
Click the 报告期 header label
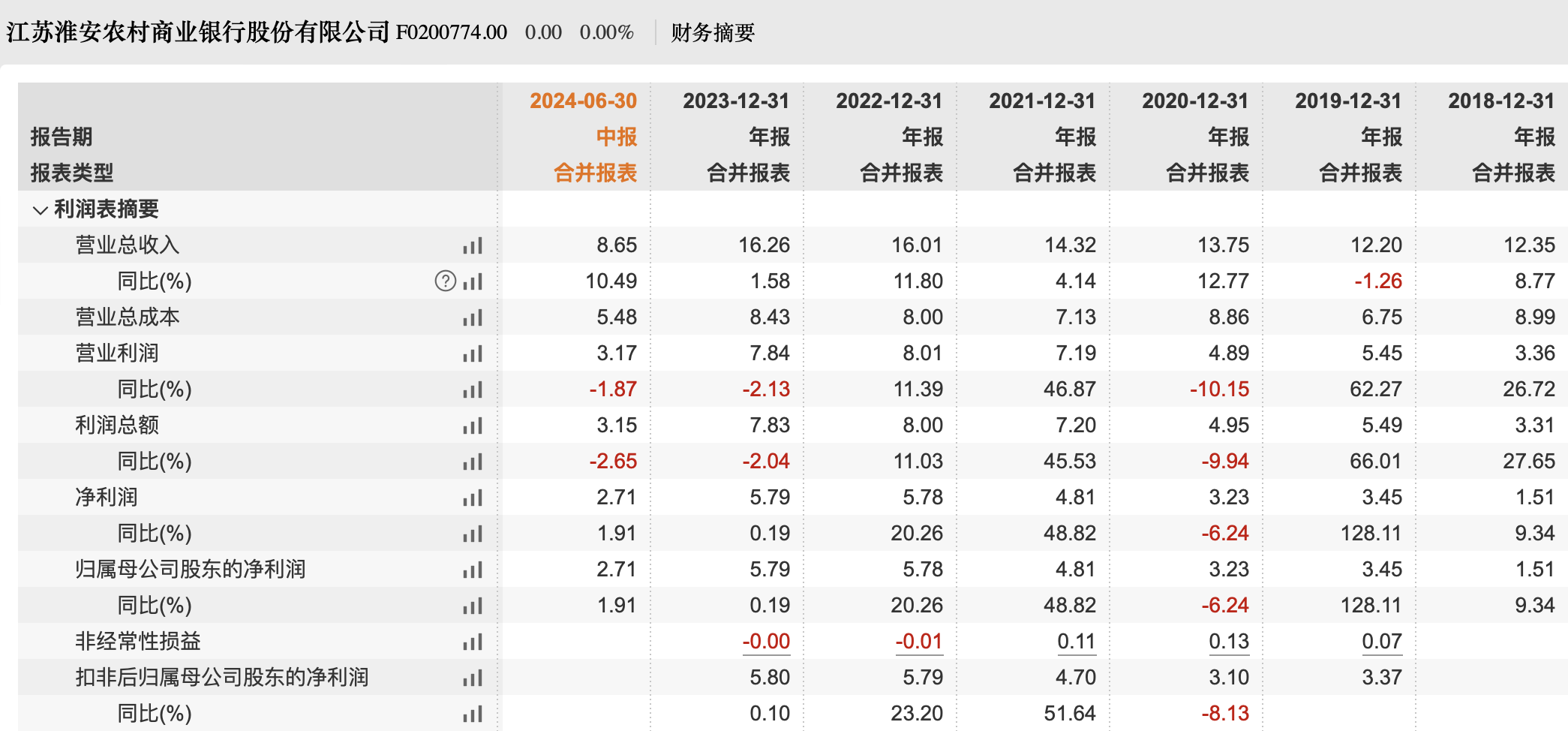[x=62, y=137]
